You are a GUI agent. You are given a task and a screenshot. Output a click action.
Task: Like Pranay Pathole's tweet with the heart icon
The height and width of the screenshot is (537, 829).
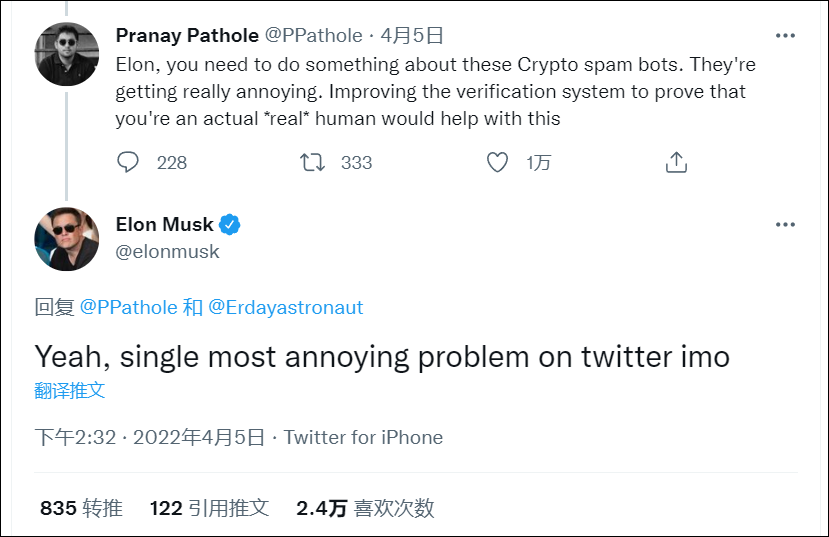click(497, 162)
